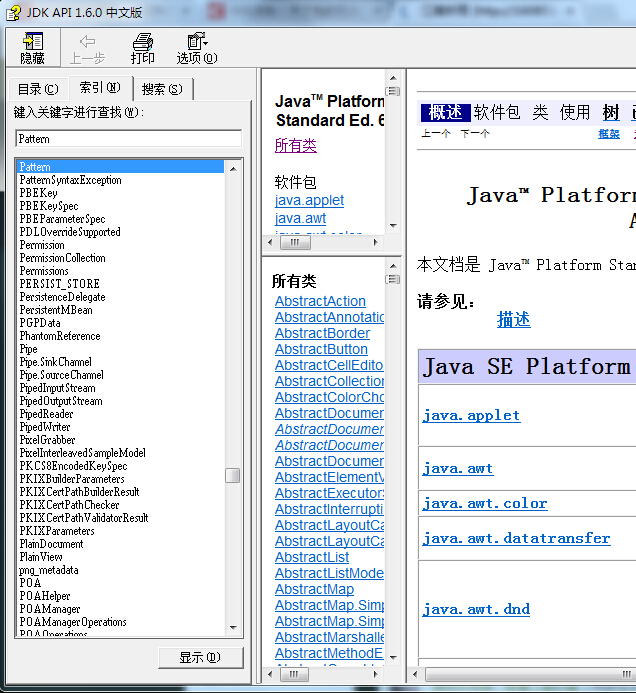This screenshot has width=636, height=693.
Task: Open the AbstractListModel class link
Action: [x=329, y=573]
